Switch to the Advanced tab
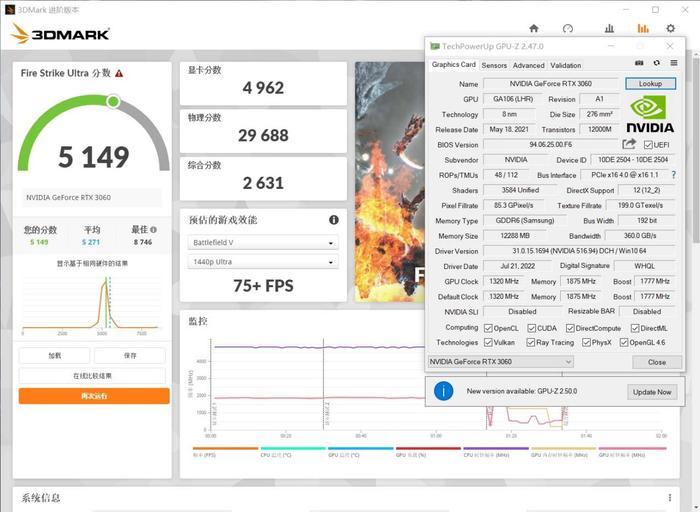 click(x=529, y=65)
